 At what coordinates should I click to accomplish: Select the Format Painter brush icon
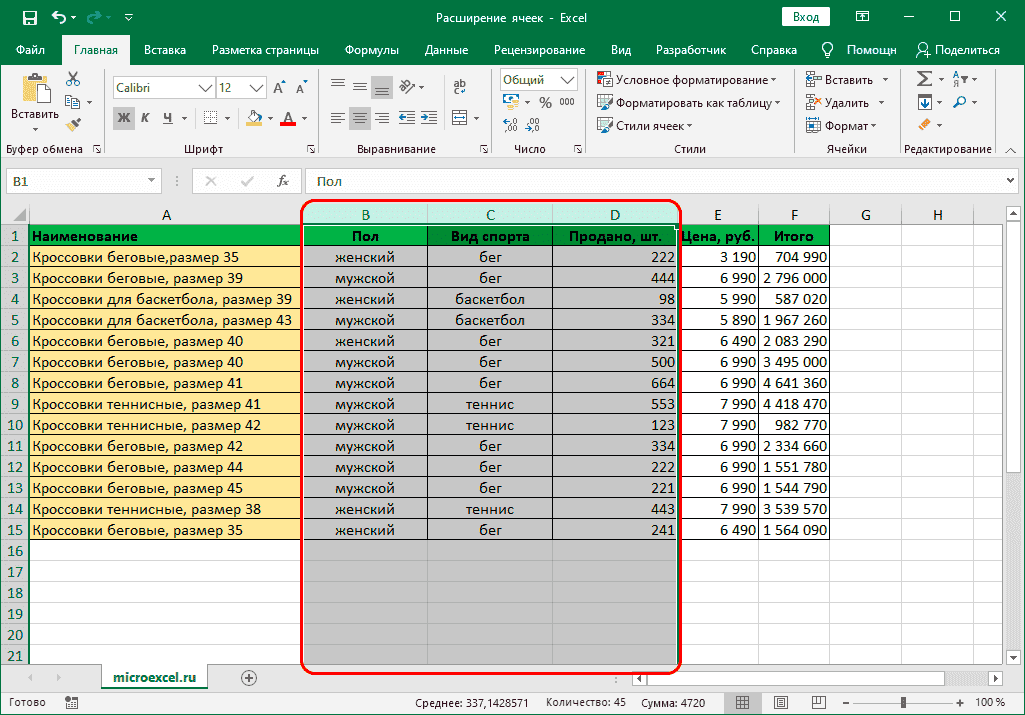coord(73,124)
